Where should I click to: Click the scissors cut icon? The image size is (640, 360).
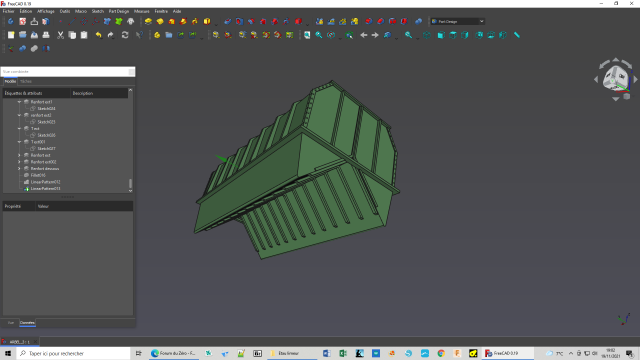[x=60, y=35]
